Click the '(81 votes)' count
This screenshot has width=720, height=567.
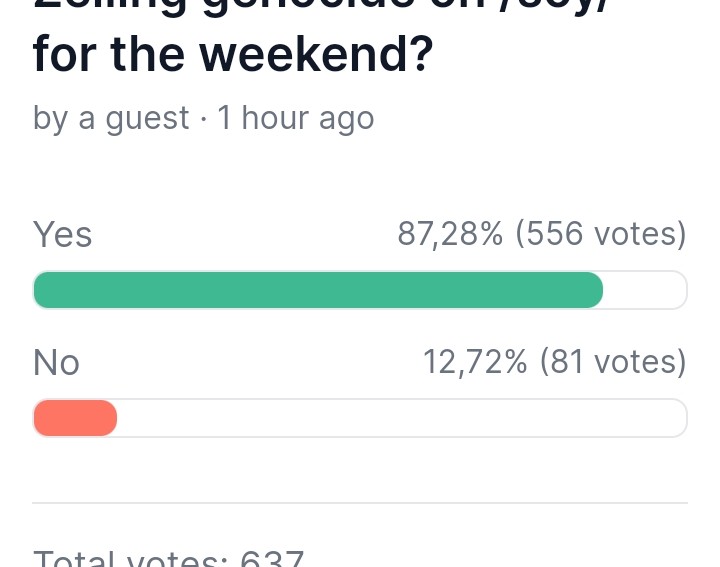(x=613, y=362)
